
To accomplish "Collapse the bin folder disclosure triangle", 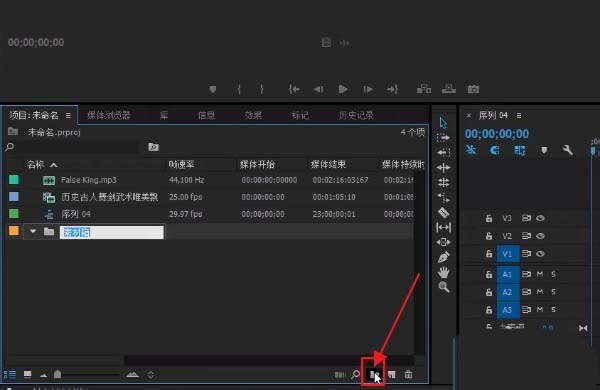I will [33, 231].
